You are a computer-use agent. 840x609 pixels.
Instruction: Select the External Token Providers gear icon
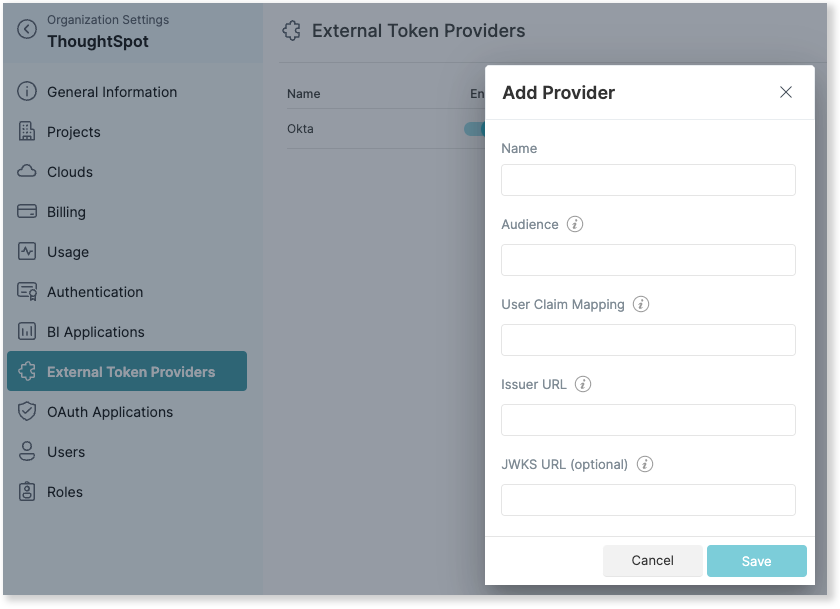[x=27, y=371]
